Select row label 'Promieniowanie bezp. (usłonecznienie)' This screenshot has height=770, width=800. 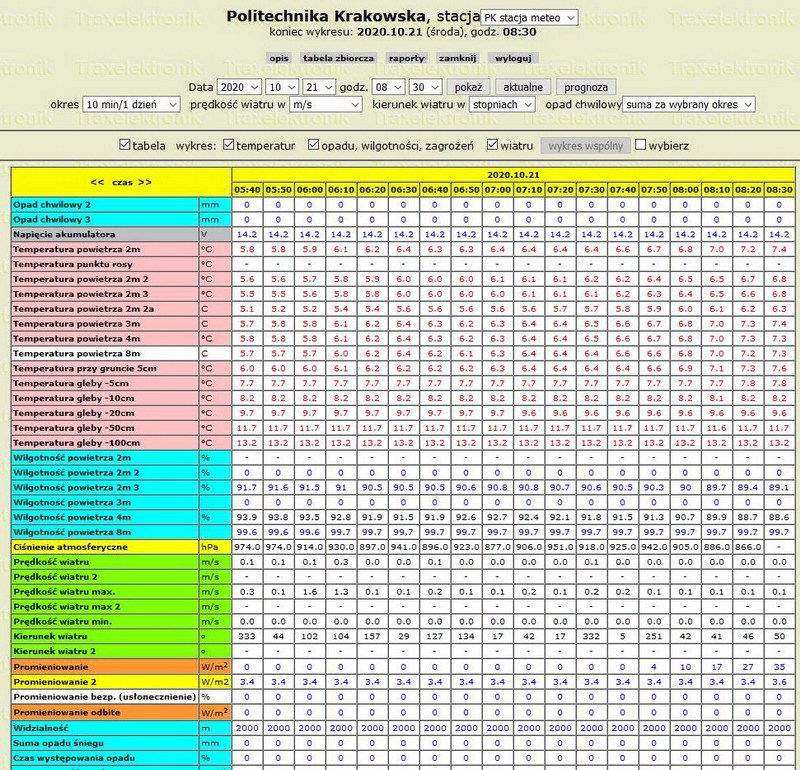pos(105,697)
